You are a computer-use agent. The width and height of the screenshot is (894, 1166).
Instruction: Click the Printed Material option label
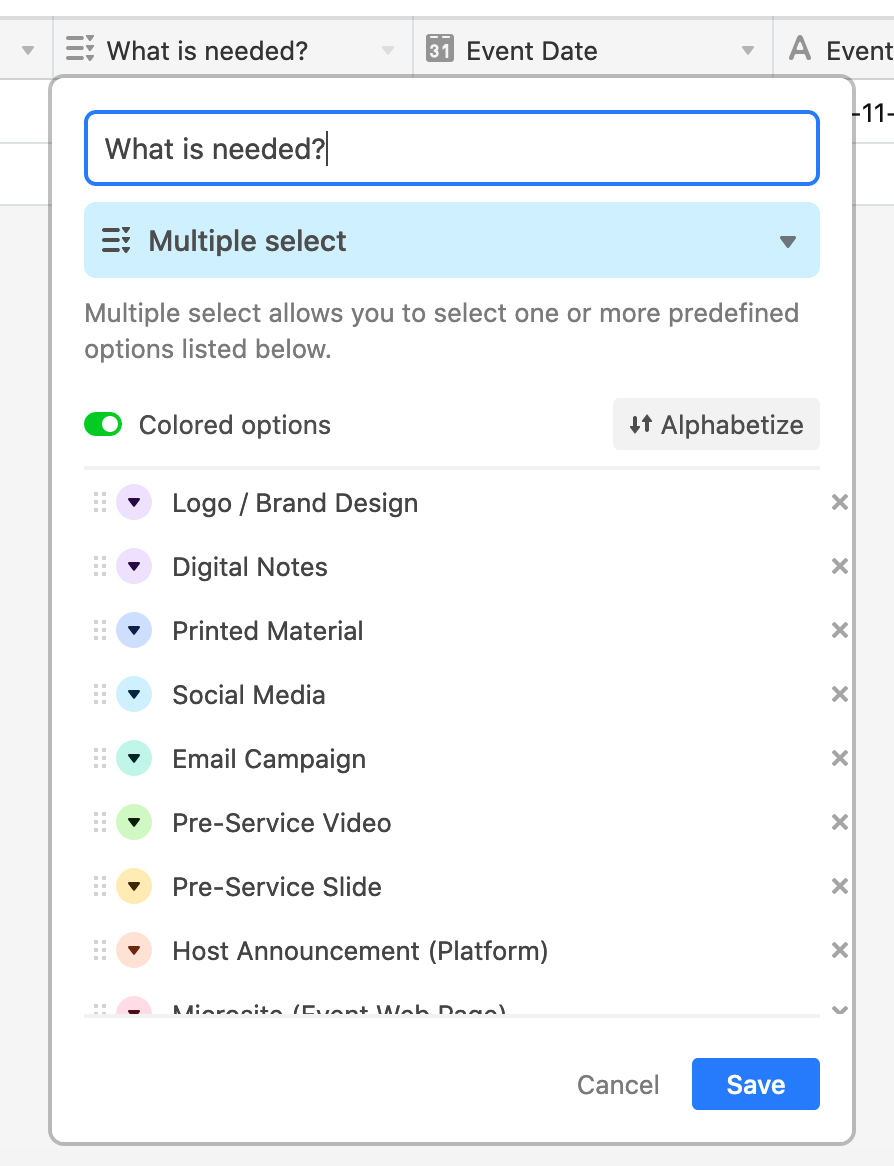point(268,631)
